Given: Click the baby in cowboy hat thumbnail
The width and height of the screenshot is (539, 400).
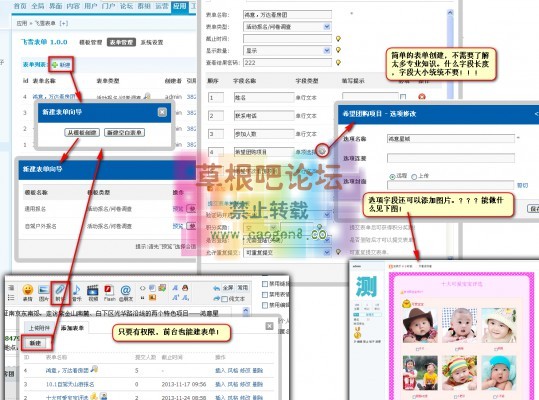Looking at the screenshot, I should pyautogui.click(x=420, y=325).
